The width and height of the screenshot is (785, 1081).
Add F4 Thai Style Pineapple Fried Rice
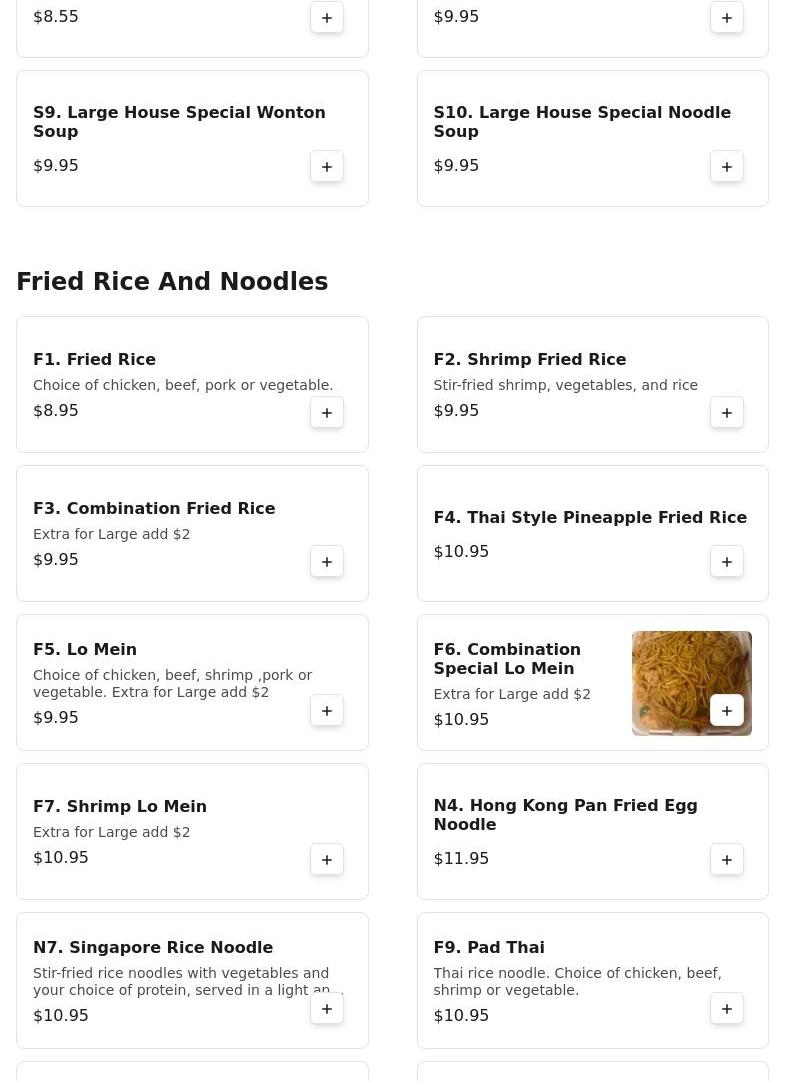tap(727, 562)
